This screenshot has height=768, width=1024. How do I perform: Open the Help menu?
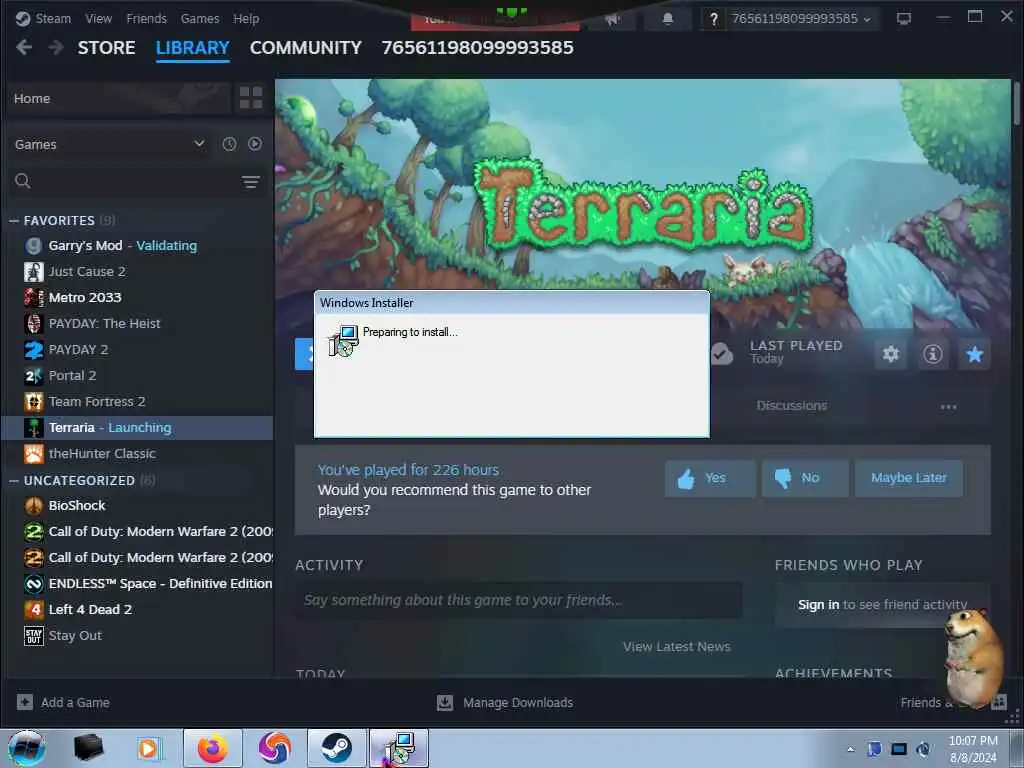point(246,18)
